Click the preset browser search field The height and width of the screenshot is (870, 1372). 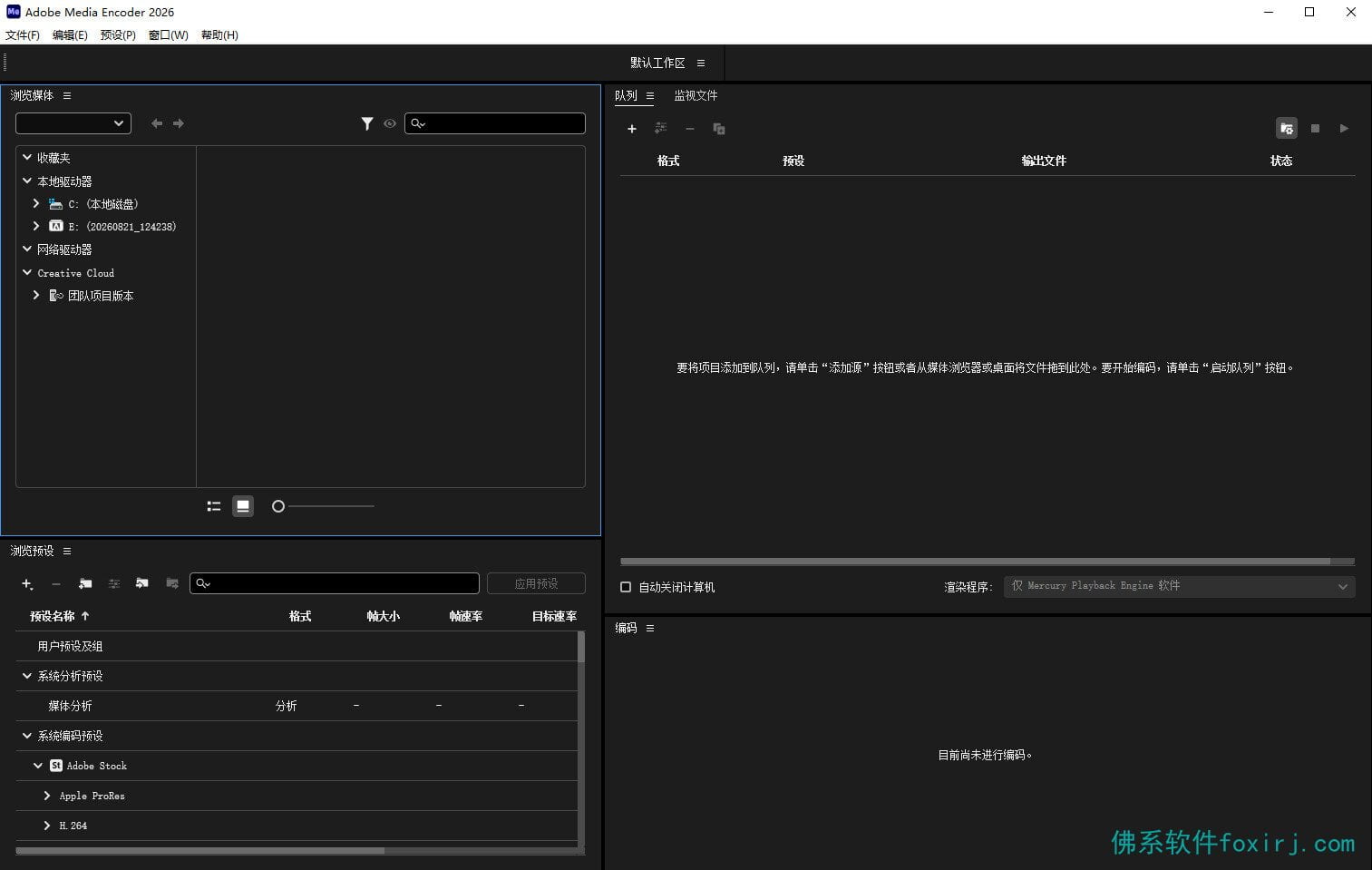click(x=335, y=583)
